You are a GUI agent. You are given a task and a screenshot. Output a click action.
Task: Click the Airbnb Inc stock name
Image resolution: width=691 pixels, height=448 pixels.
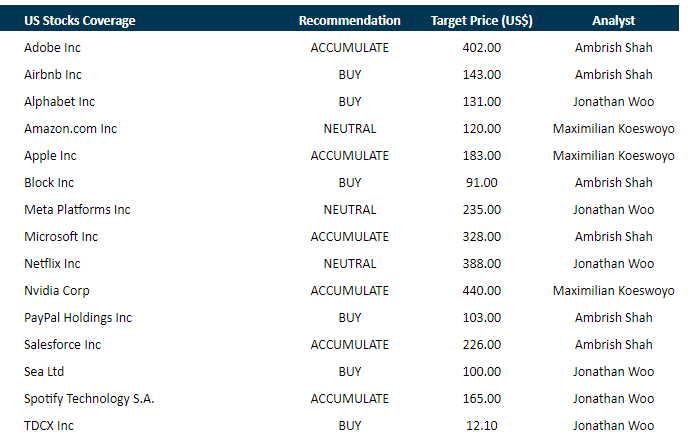53,74
